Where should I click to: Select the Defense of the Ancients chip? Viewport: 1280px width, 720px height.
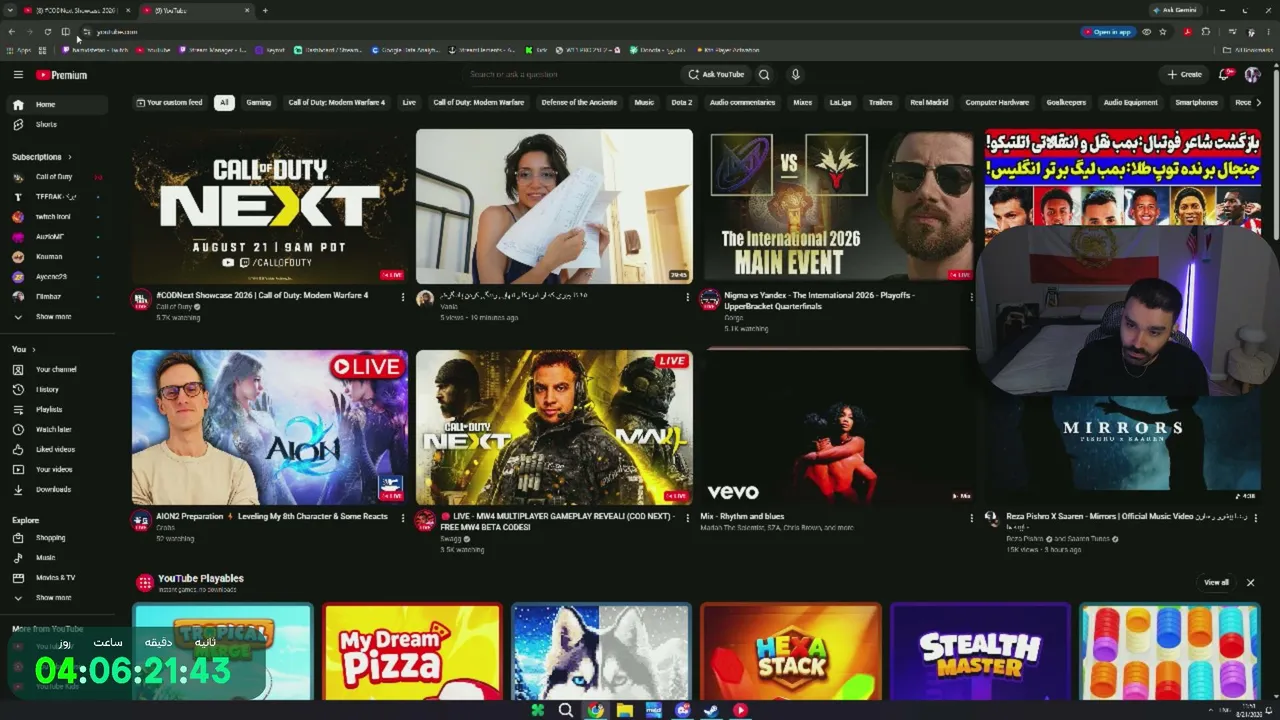[579, 102]
